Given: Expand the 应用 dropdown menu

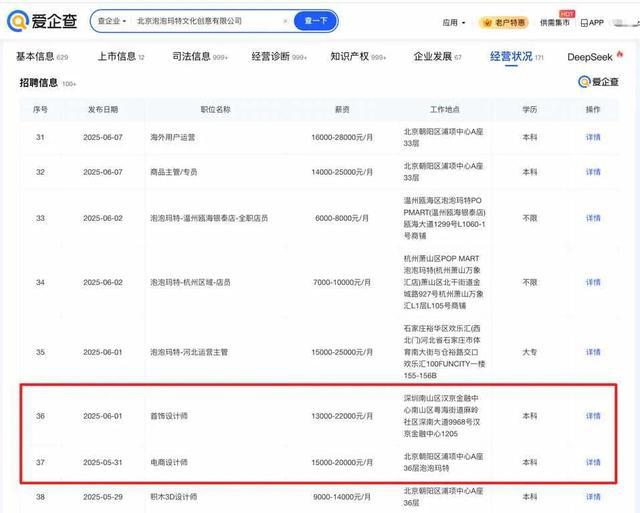Looking at the screenshot, I should 454,22.
